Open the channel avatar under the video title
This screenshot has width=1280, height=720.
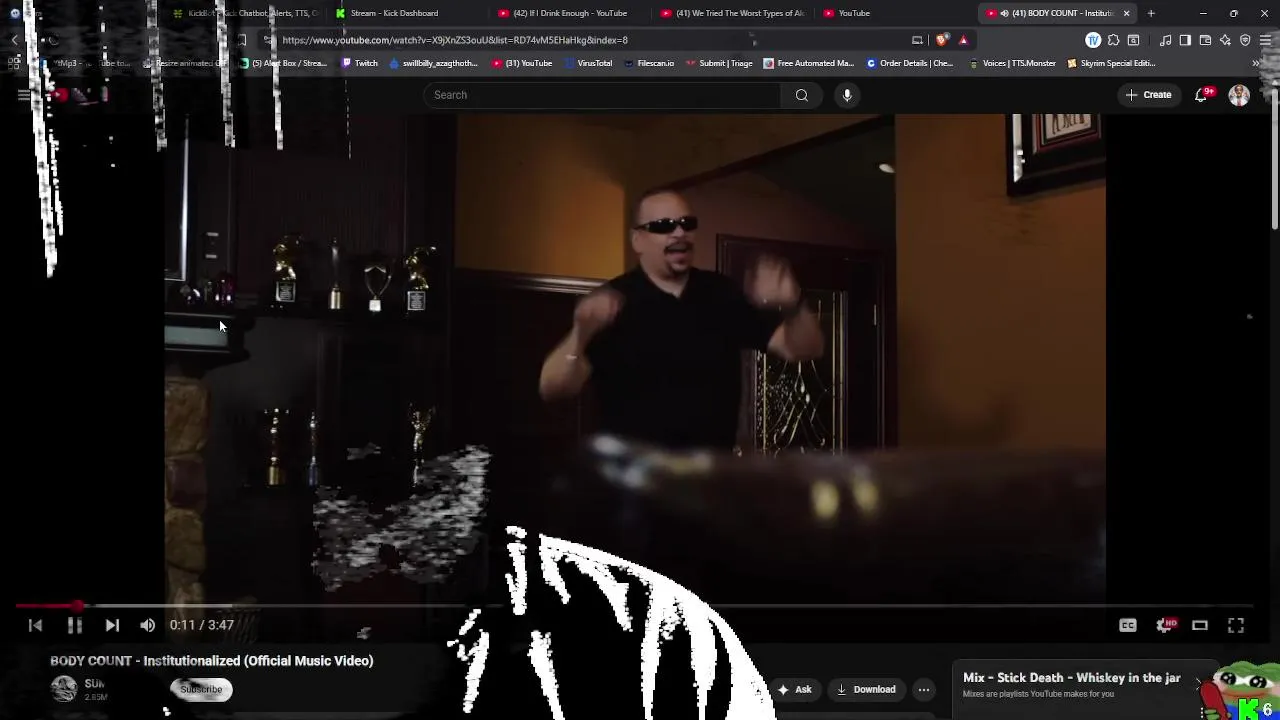(x=64, y=689)
